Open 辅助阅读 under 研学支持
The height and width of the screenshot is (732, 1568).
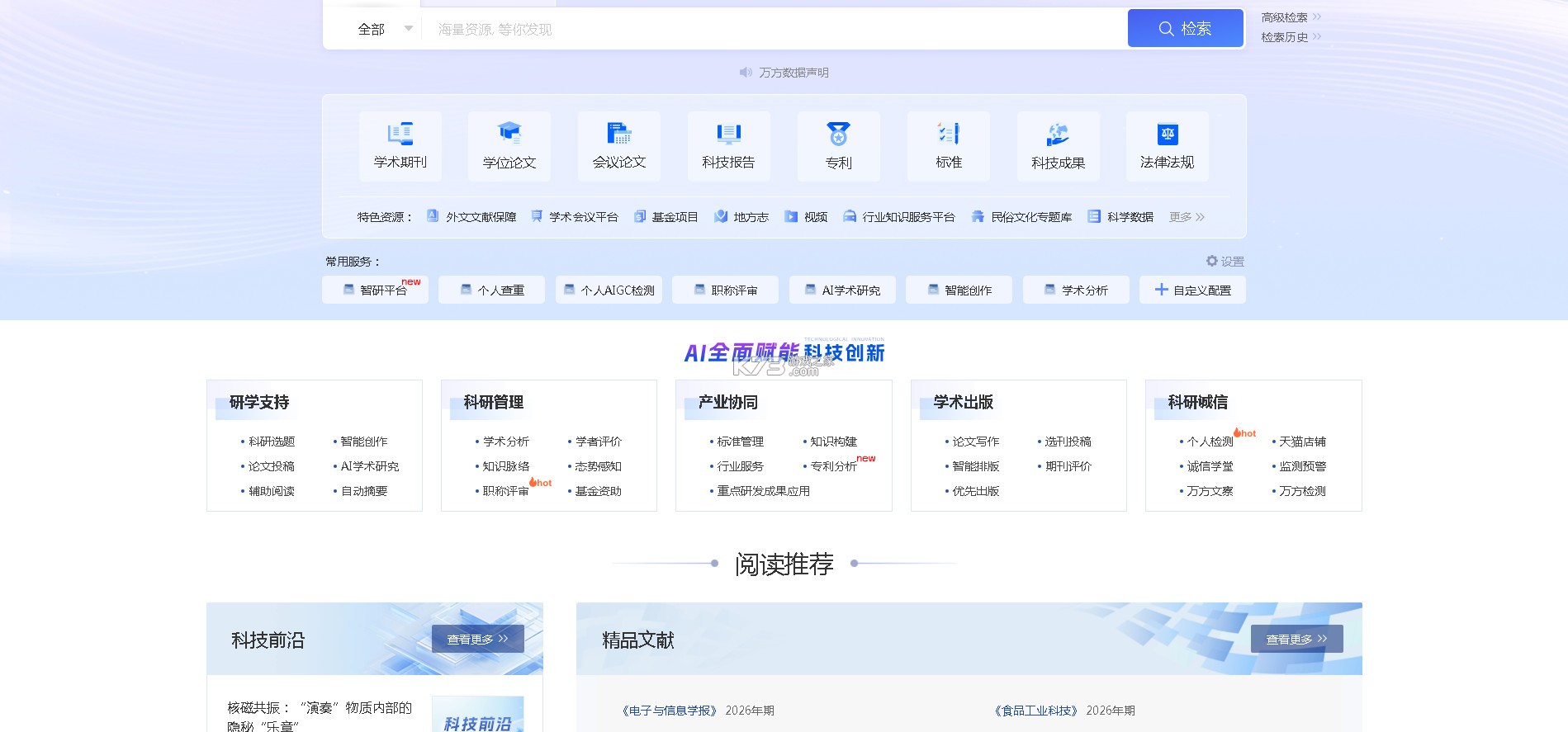pyautogui.click(x=272, y=491)
